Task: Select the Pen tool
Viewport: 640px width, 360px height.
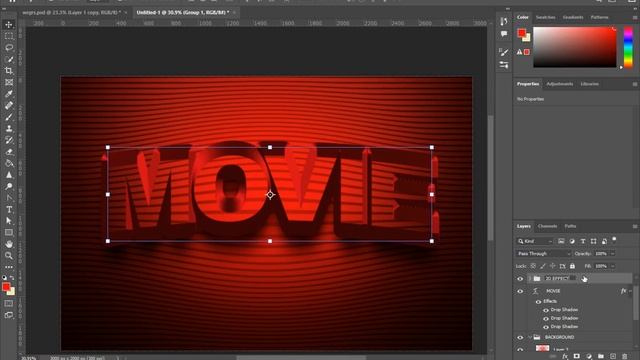Action: [9, 198]
